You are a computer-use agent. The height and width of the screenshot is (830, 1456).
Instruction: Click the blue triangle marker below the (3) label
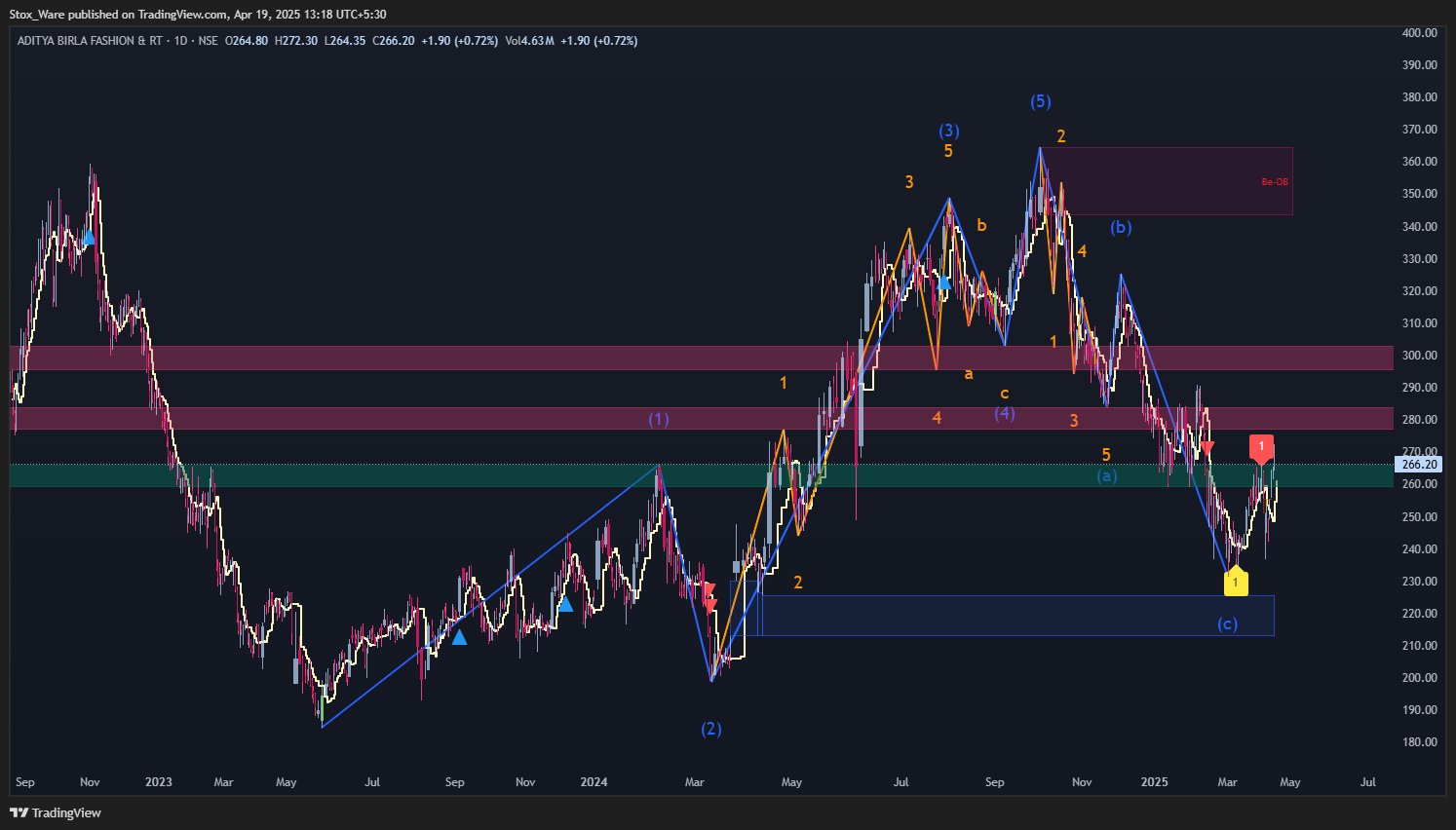coord(942,283)
